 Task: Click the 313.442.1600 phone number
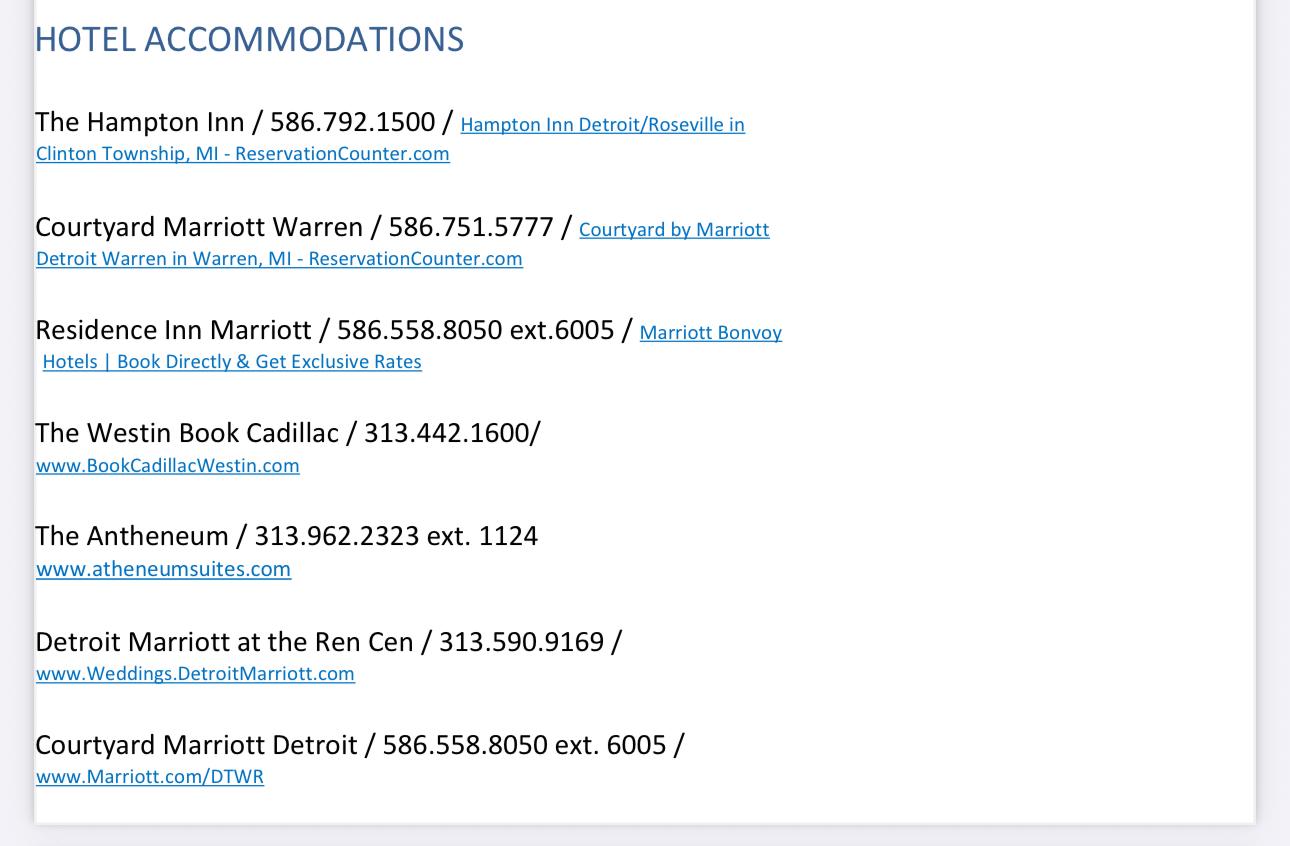point(448,433)
